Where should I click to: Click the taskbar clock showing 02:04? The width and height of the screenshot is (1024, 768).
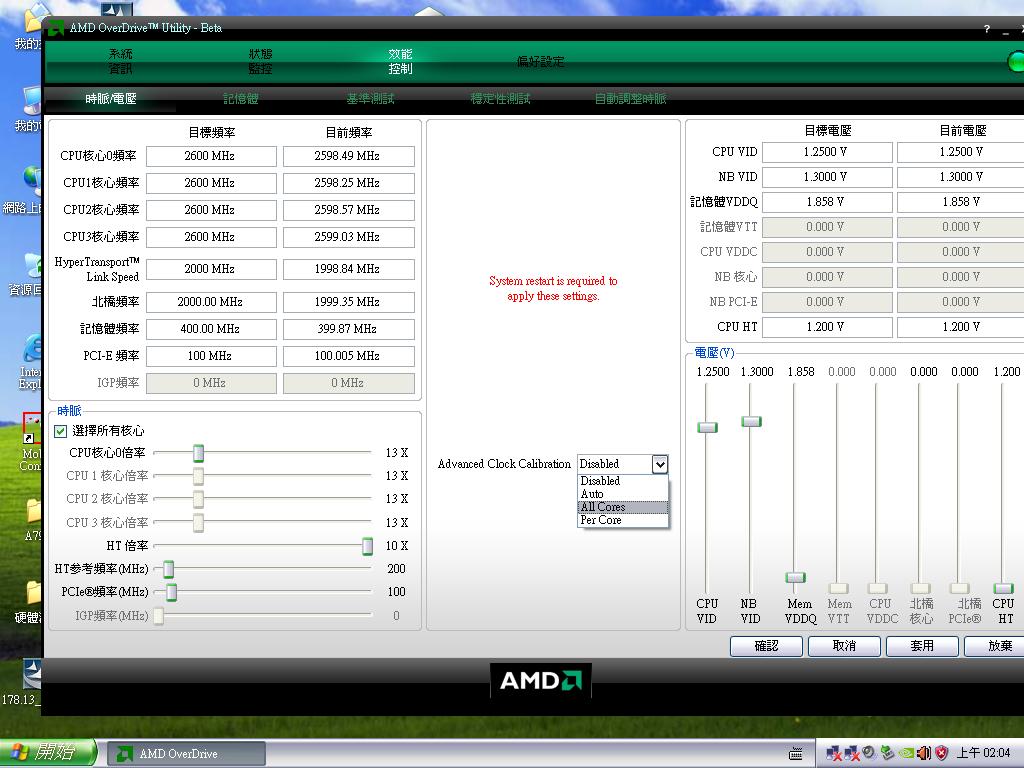pyautogui.click(x=984, y=753)
